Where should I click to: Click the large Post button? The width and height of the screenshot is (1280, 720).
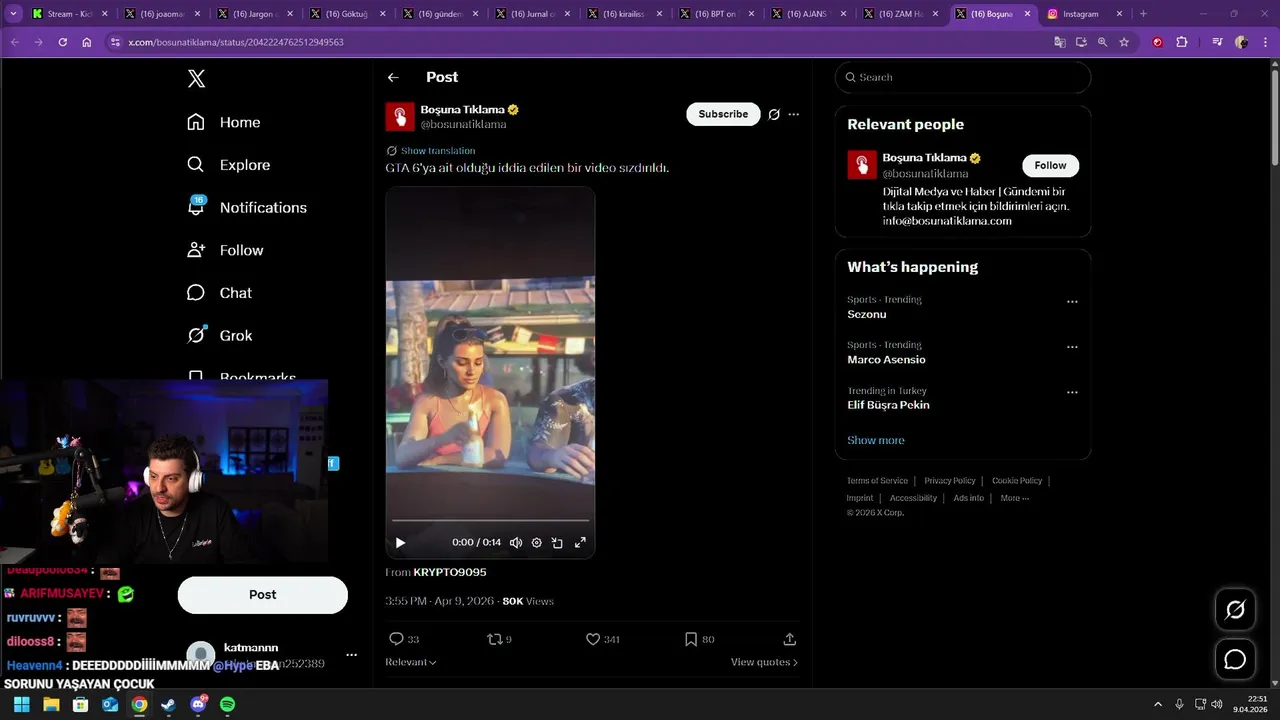[x=263, y=594]
